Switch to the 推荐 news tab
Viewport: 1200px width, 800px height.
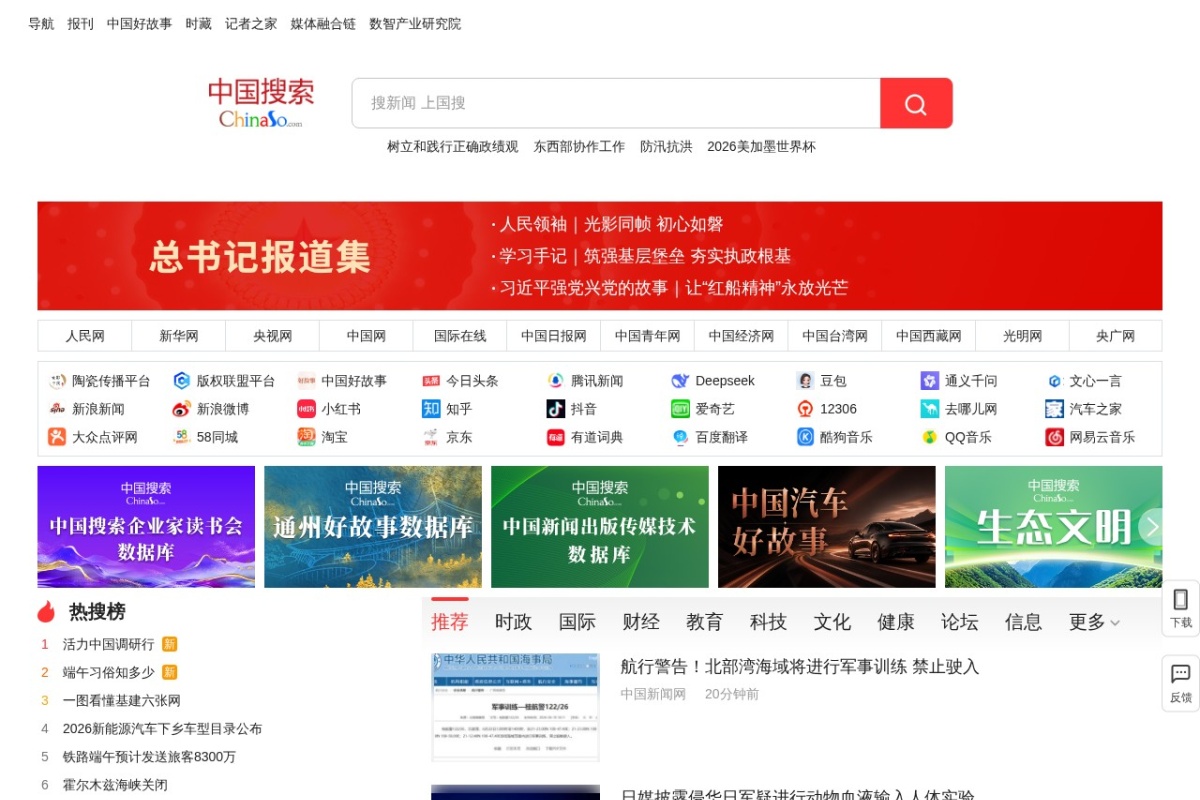tap(450, 622)
